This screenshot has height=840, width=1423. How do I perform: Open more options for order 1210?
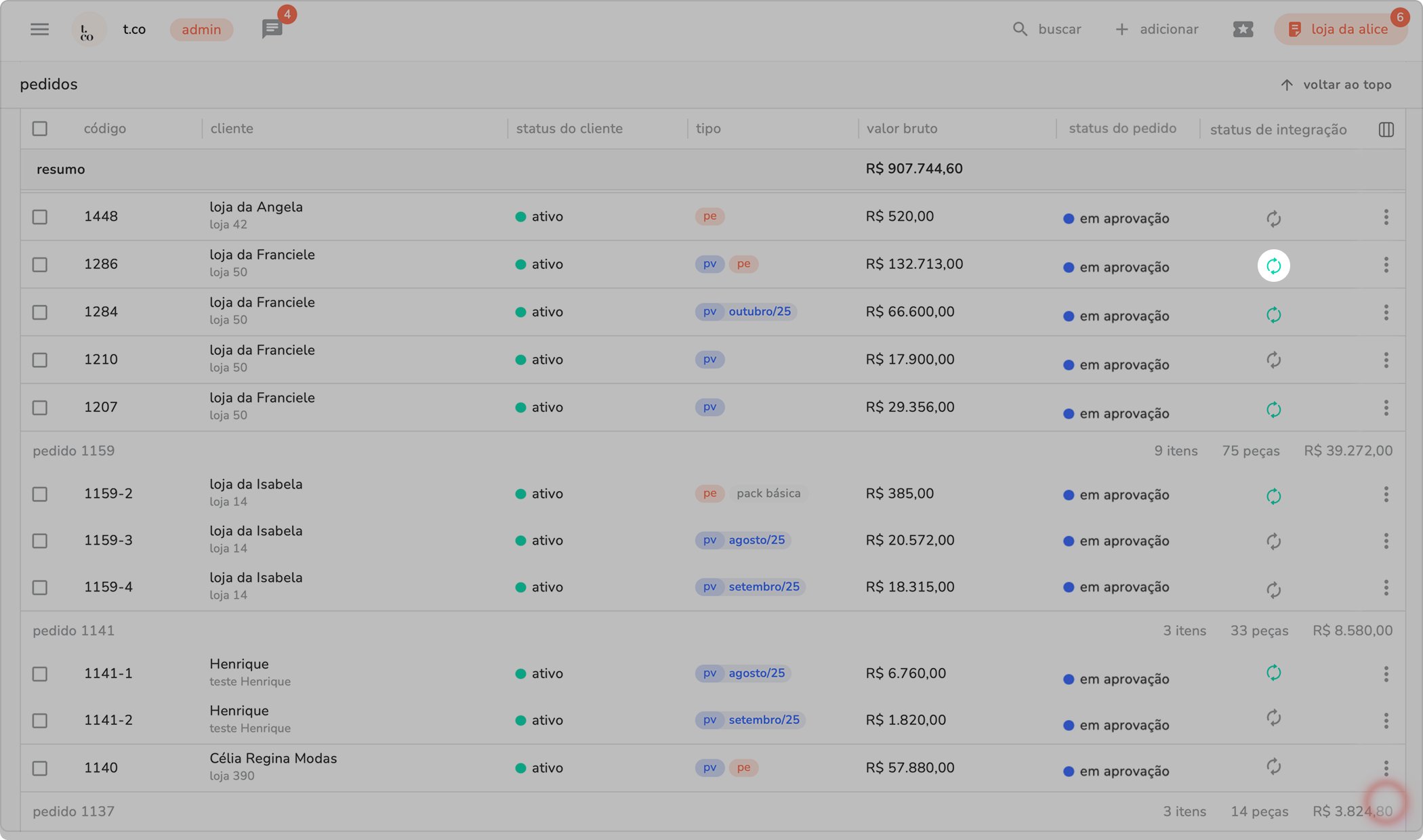point(1386,360)
